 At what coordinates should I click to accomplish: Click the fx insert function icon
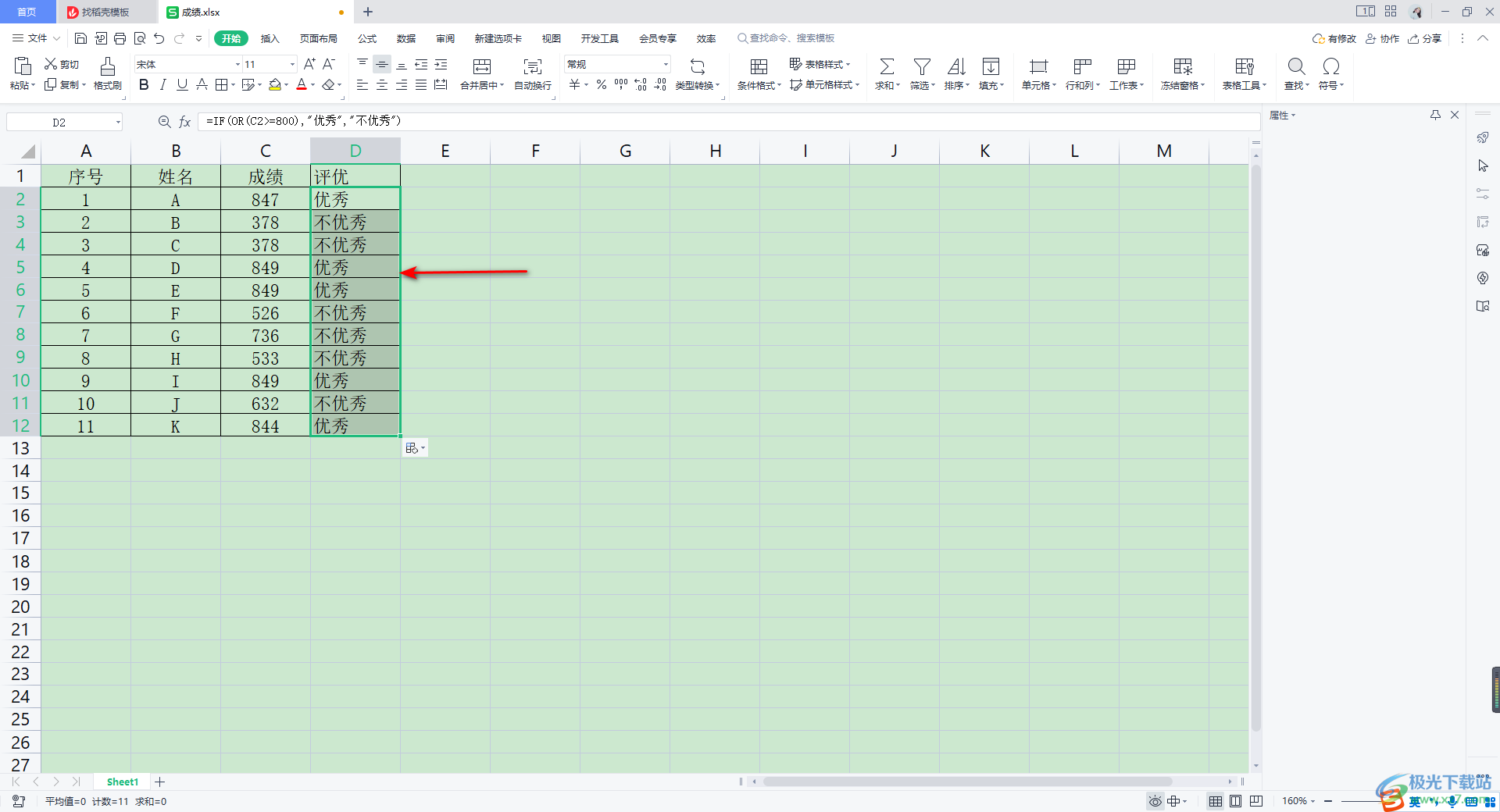tap(185, 122)
